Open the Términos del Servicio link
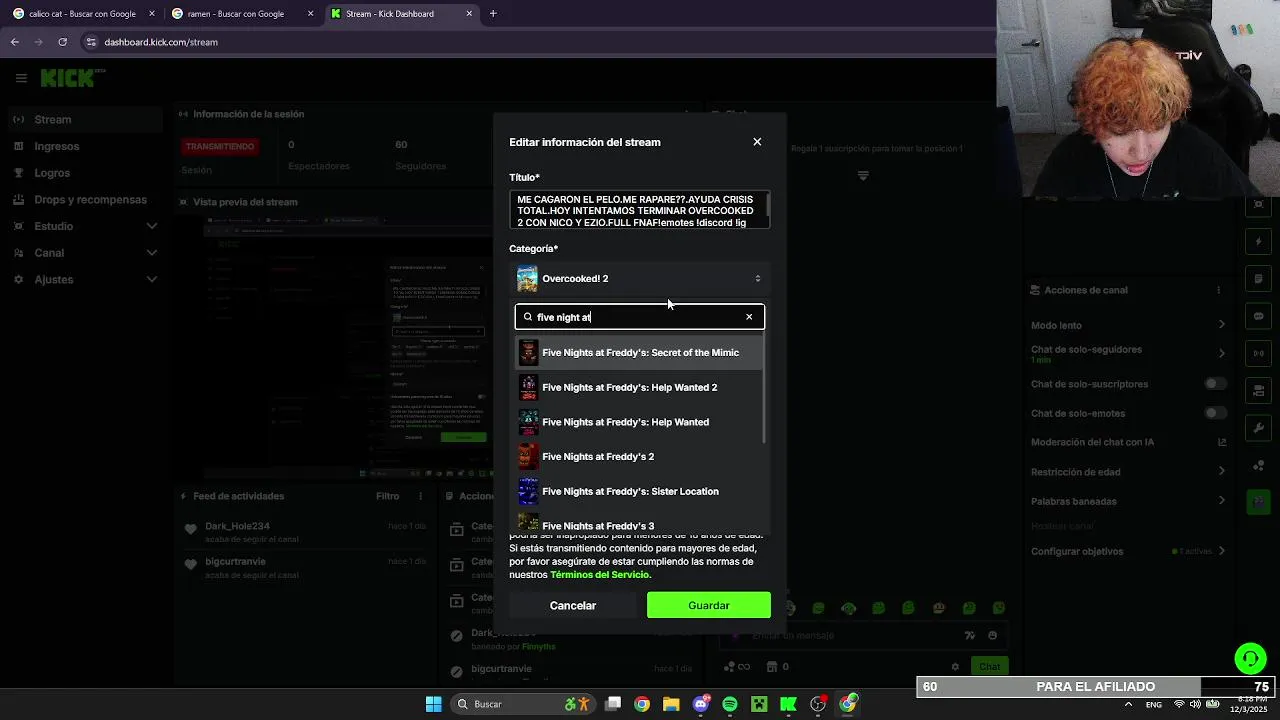This screenshot has width=1280, height=720. (600, 575)
